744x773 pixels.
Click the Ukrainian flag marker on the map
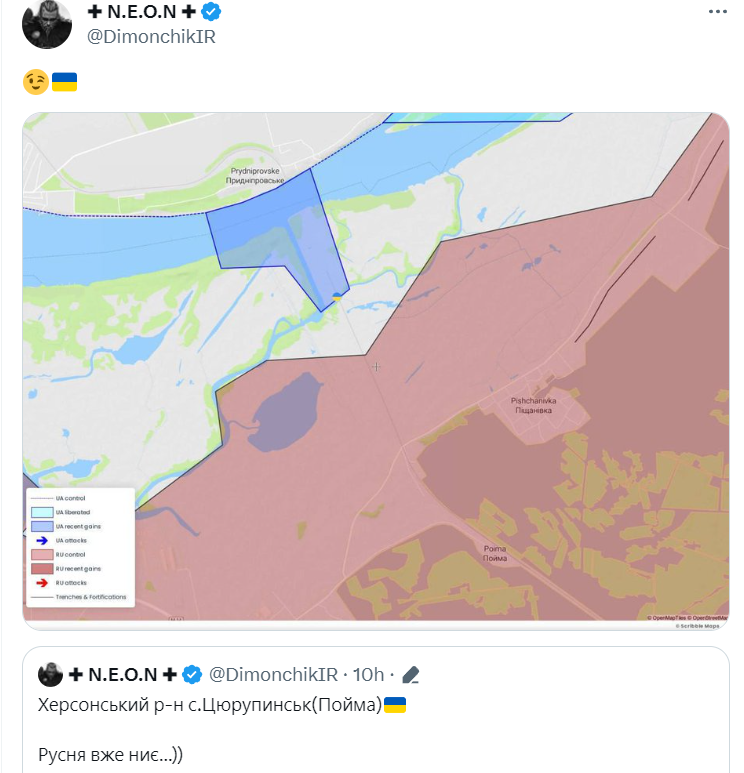[x=337, y=297]
